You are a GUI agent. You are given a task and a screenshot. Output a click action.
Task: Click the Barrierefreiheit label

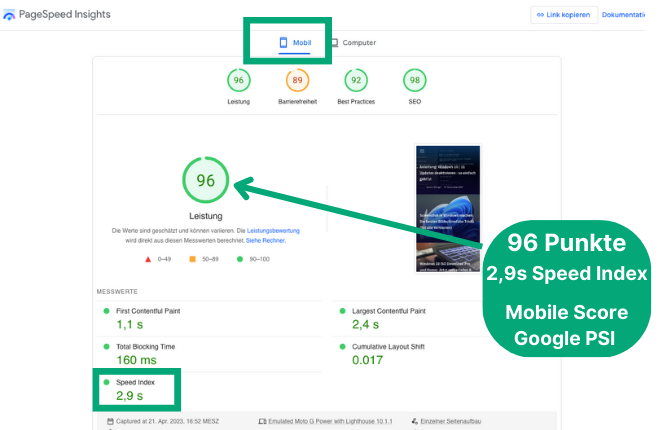297,102
